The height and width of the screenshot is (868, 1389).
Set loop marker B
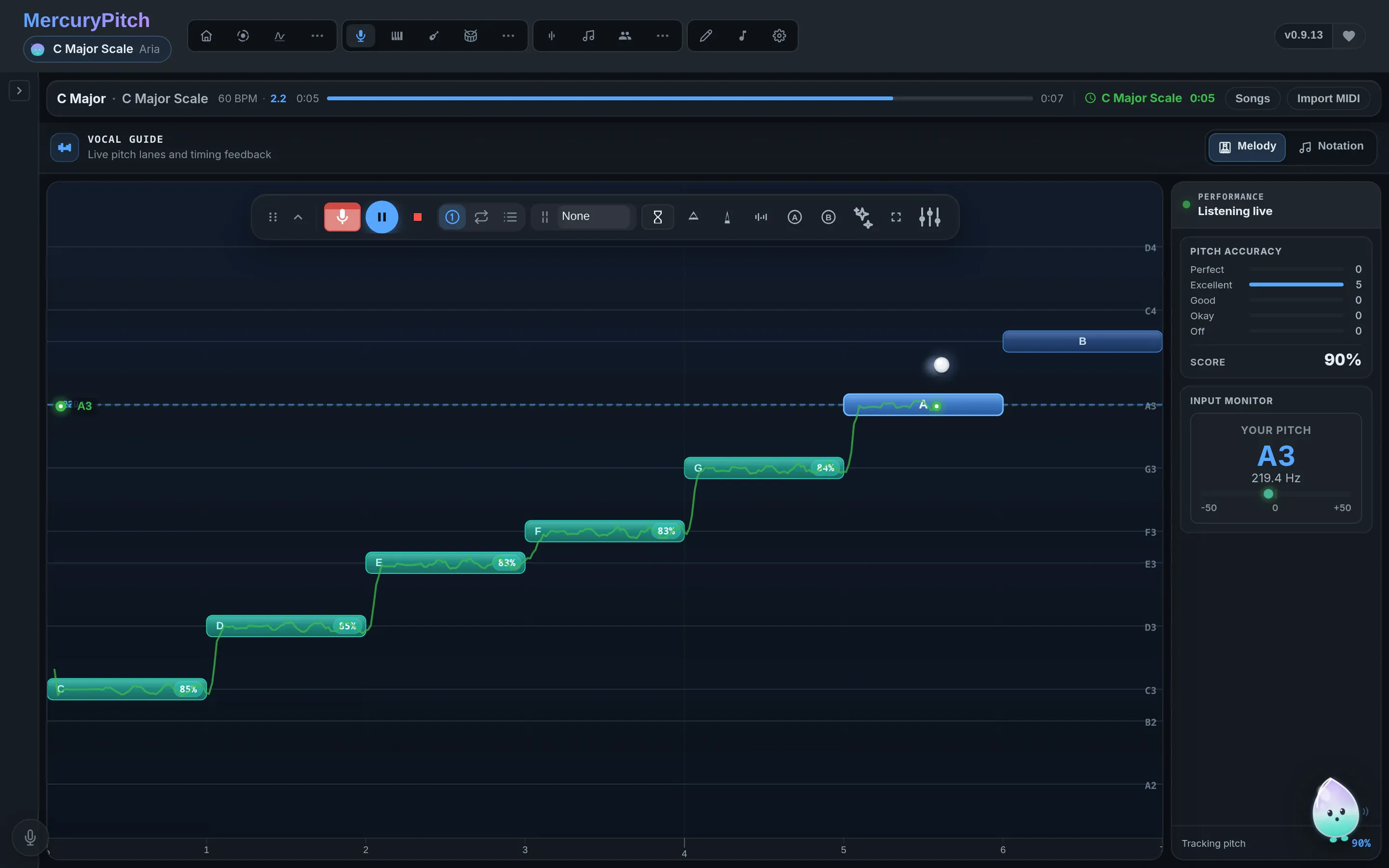click(828, 217)
